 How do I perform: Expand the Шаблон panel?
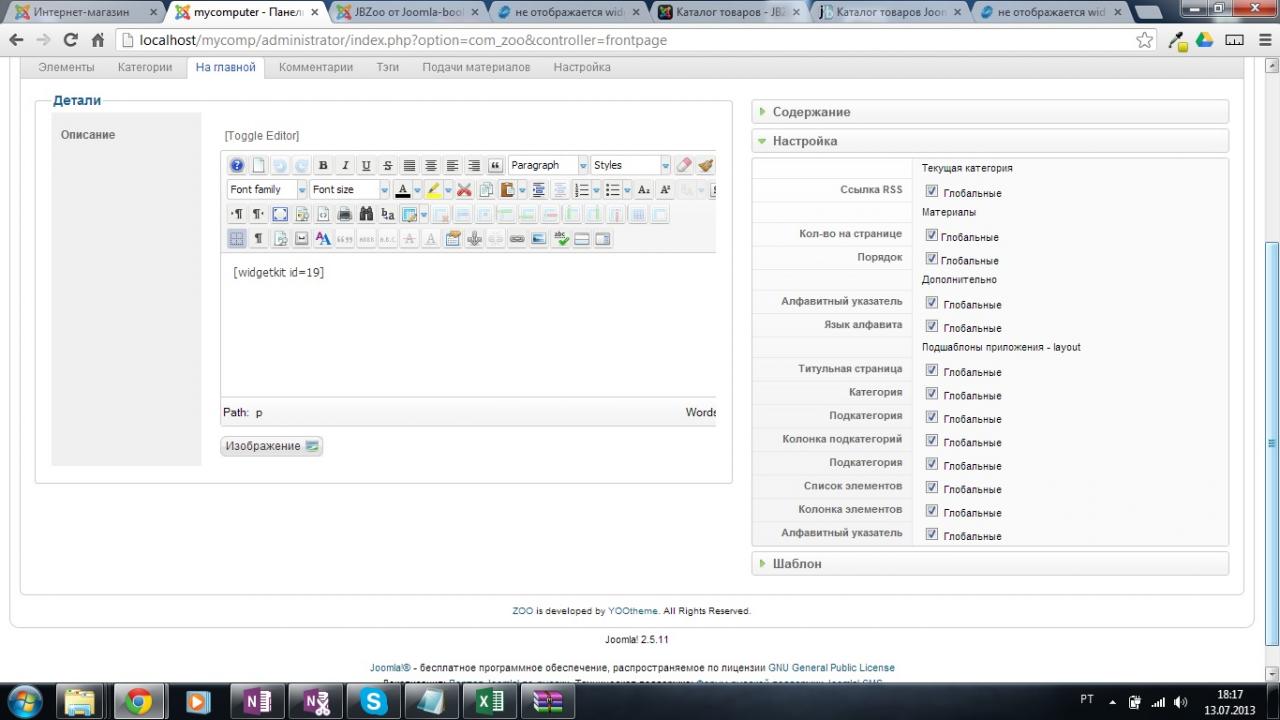click(990, 564)
